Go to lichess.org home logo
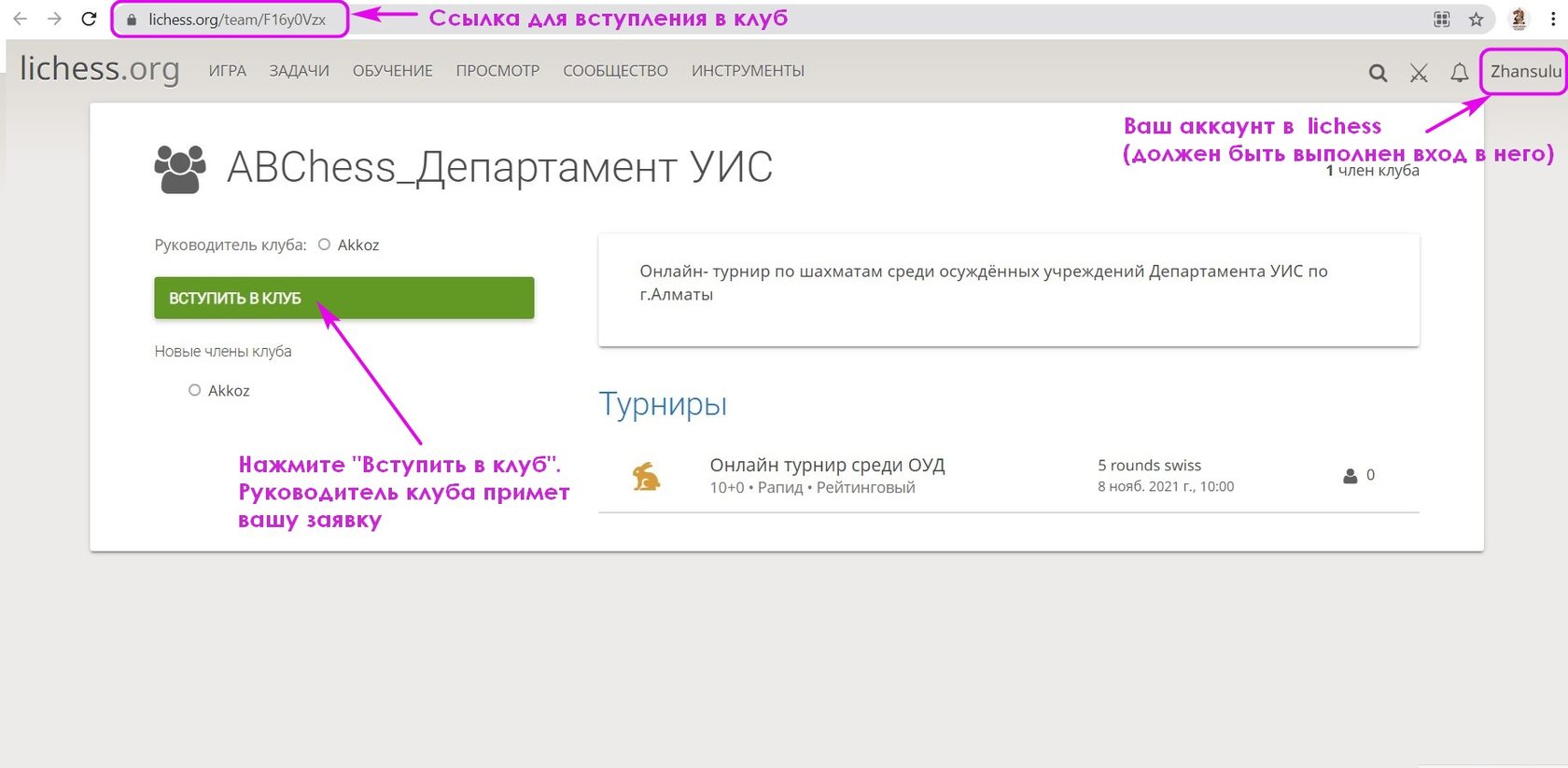 pyautogui.click(x=100, y=69)
